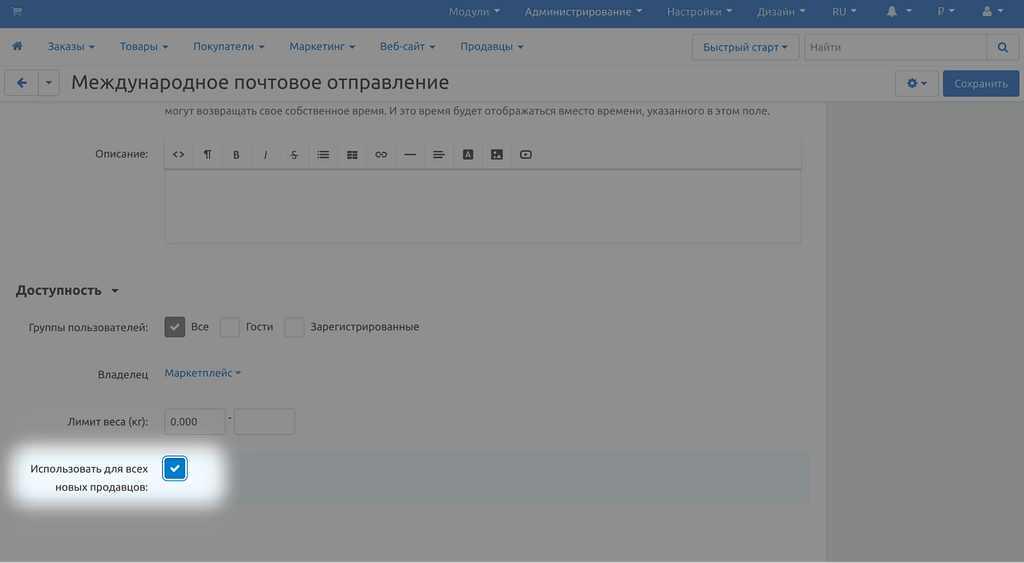The image size is (1024, 563).
Task: Click the bold formatting icon in editor
Action: [236, 155]
